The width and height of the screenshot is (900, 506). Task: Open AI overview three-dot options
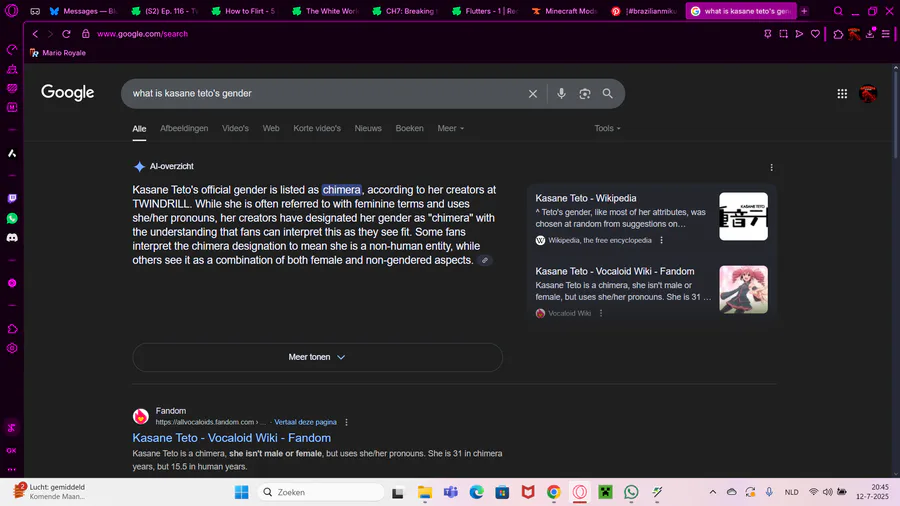[x=771, y=168]
